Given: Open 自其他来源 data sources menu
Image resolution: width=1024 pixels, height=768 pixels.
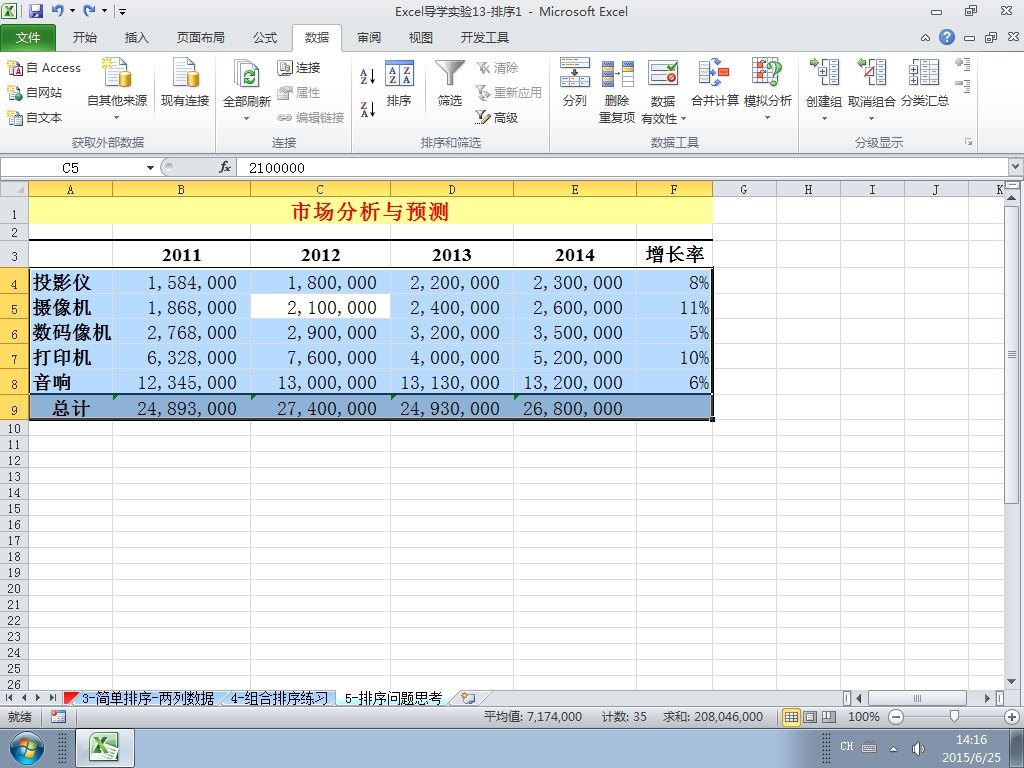Looking at the screenshot, I should pos(118,89).
